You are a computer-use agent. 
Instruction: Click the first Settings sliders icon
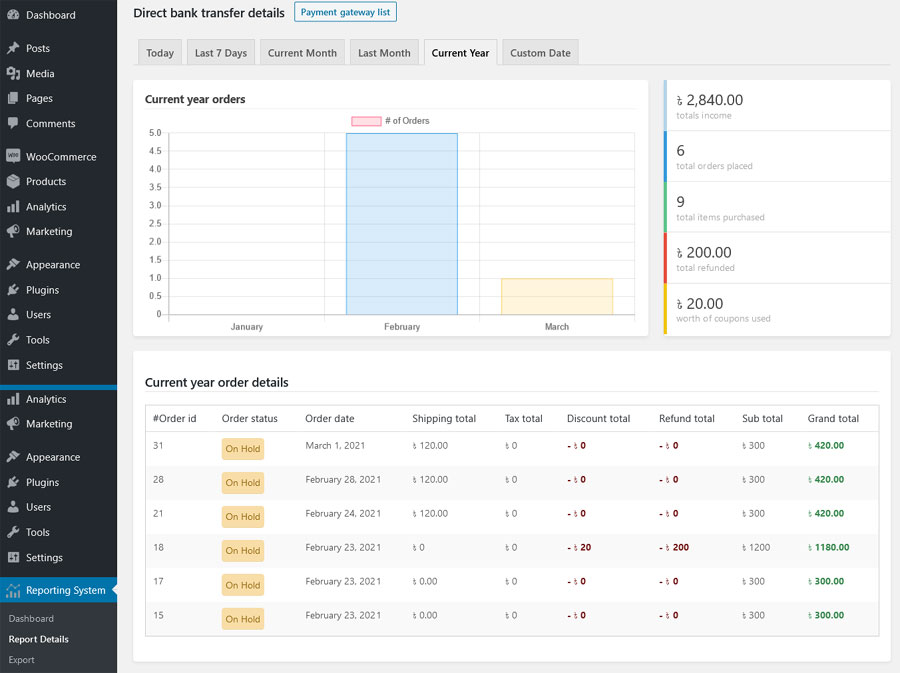point(13,365)
